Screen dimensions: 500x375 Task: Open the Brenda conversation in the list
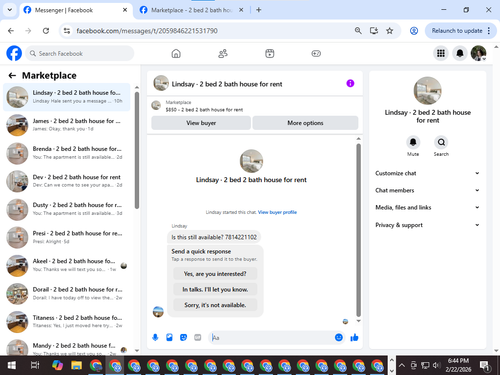pyautogui.click(x=67, y=153)
